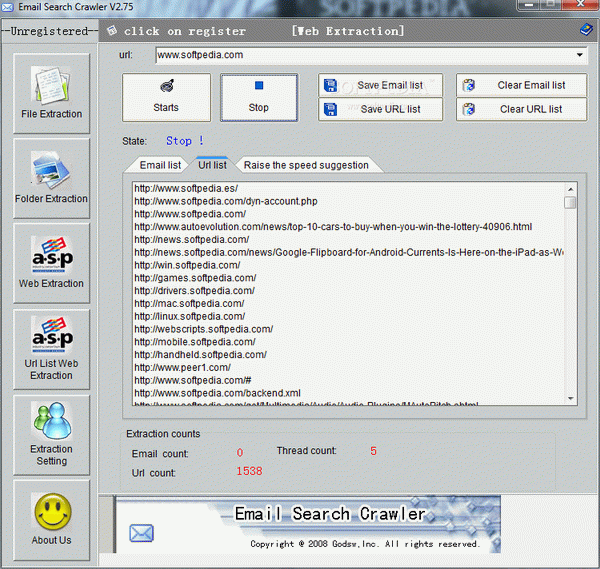This screenshot has width=600, height=569.
Task: Click the Email Search Crawler banner image
Action: point(307,524)
